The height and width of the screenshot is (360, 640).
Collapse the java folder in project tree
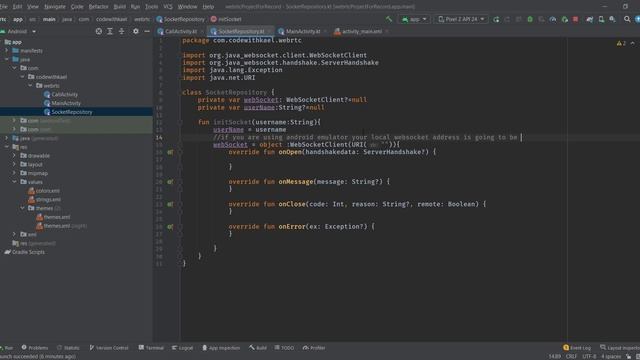(x=7, y=59)
